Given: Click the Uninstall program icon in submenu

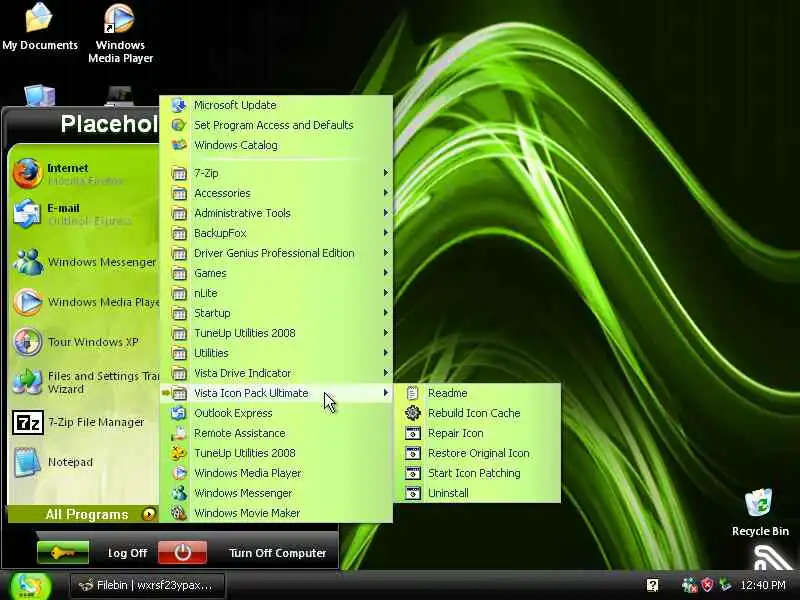Looking at the screenshot, I should tap(412, 493).
